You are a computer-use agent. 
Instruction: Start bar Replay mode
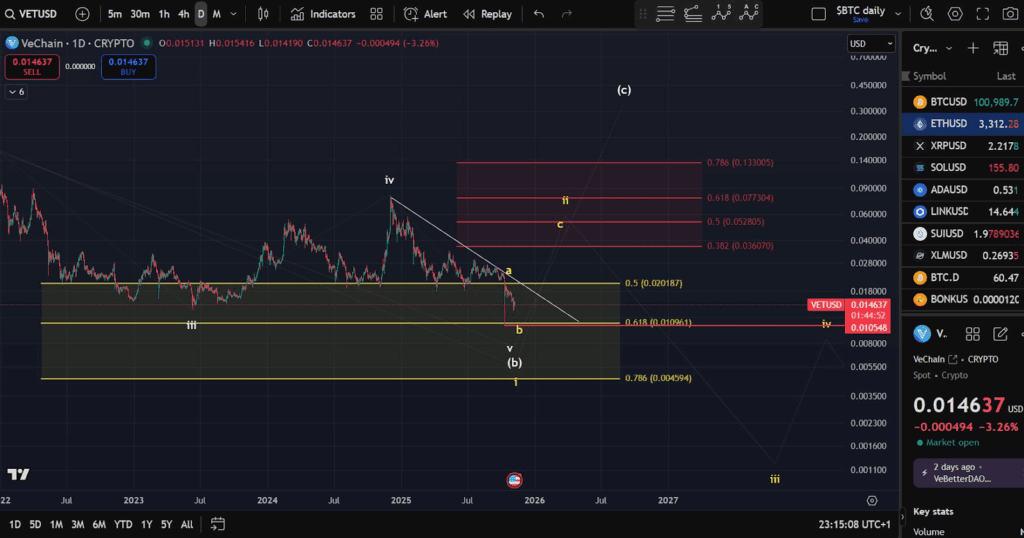[x=488, y=14]
